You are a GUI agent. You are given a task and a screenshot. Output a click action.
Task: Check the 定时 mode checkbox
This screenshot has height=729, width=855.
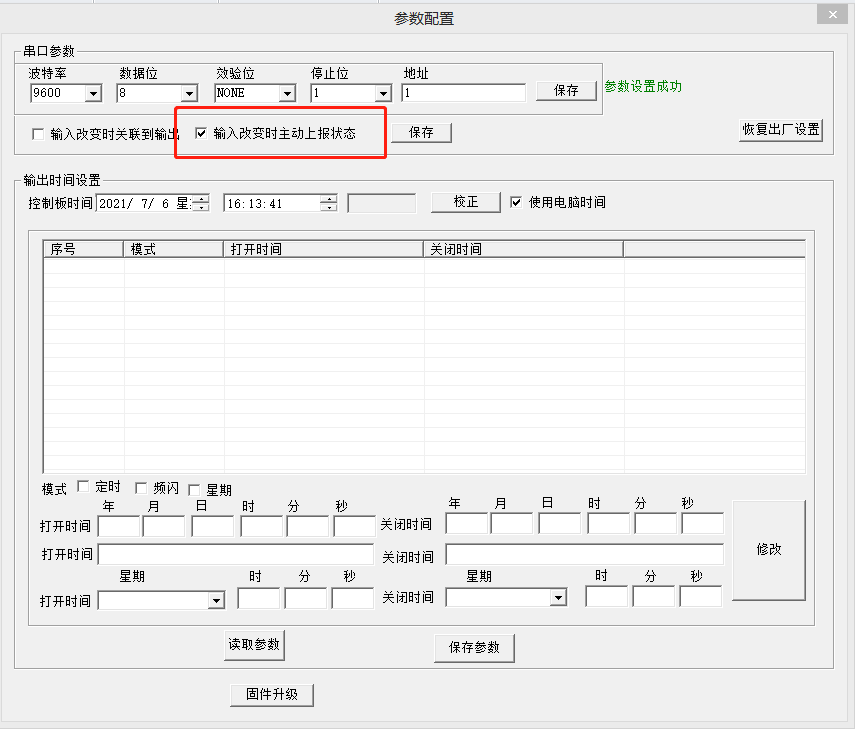tap(83, 486)
